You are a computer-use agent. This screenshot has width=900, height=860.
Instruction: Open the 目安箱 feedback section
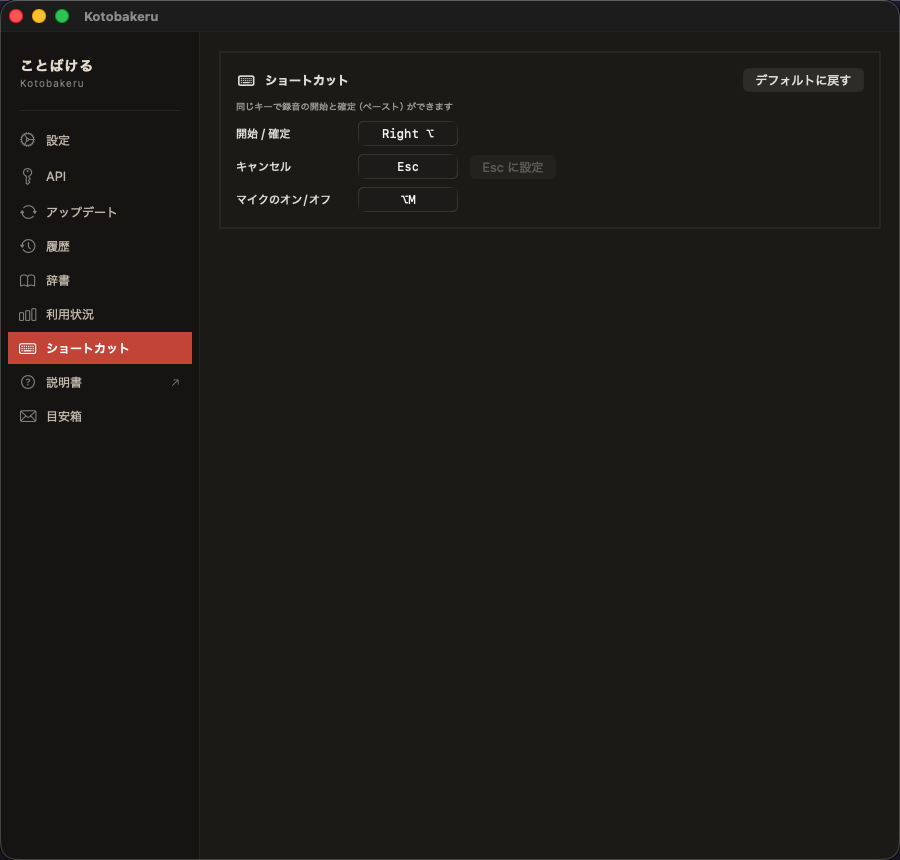pyautogui.click(x=60, y=416)
